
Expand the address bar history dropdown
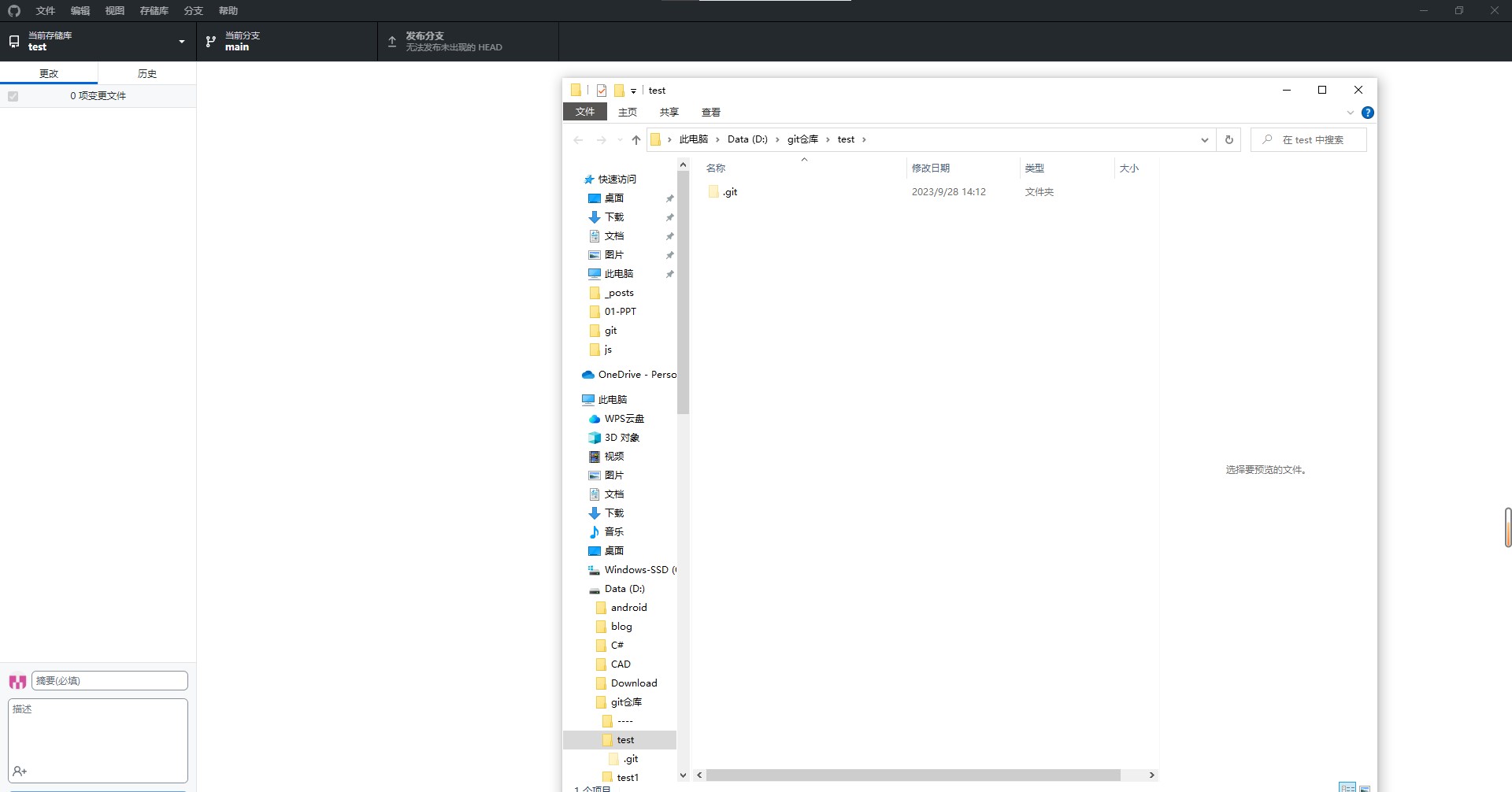coord(1204,140)
